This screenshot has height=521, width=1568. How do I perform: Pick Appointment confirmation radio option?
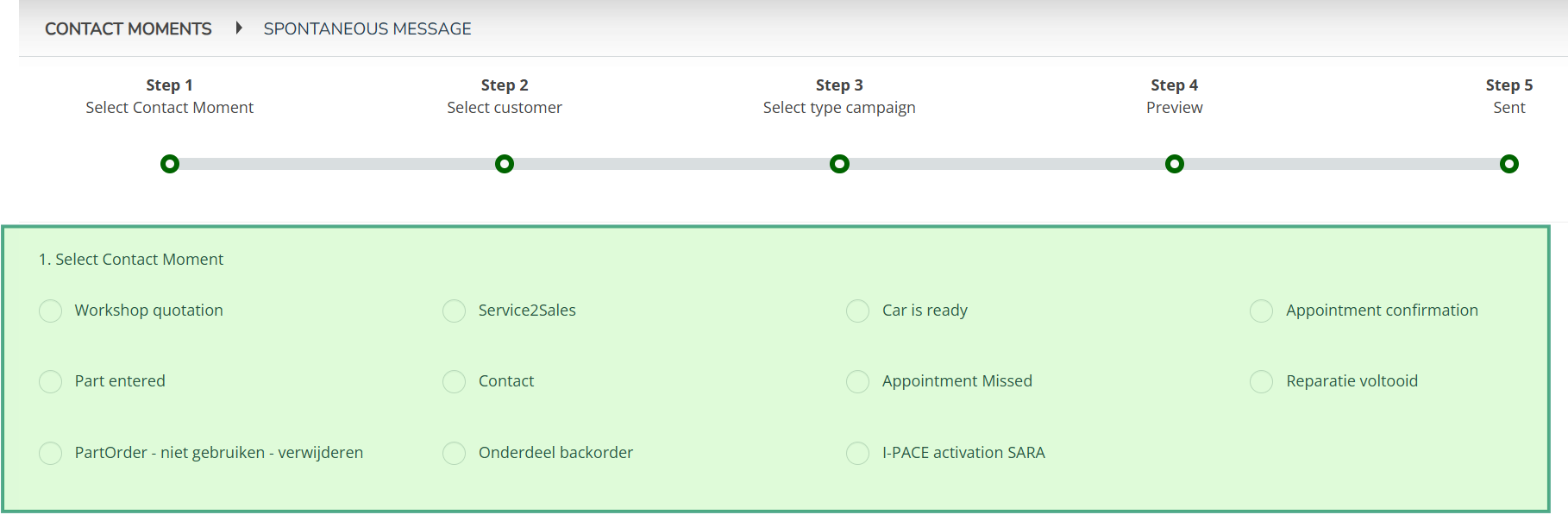pos(1262,311)
